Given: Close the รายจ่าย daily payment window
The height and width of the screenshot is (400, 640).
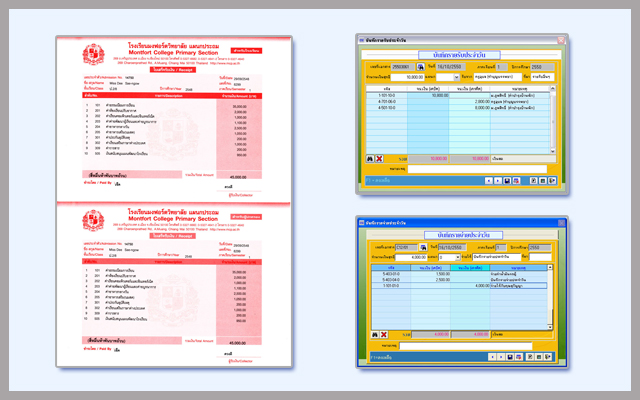Looking at the screenshot, I should [x=561, y=222].
